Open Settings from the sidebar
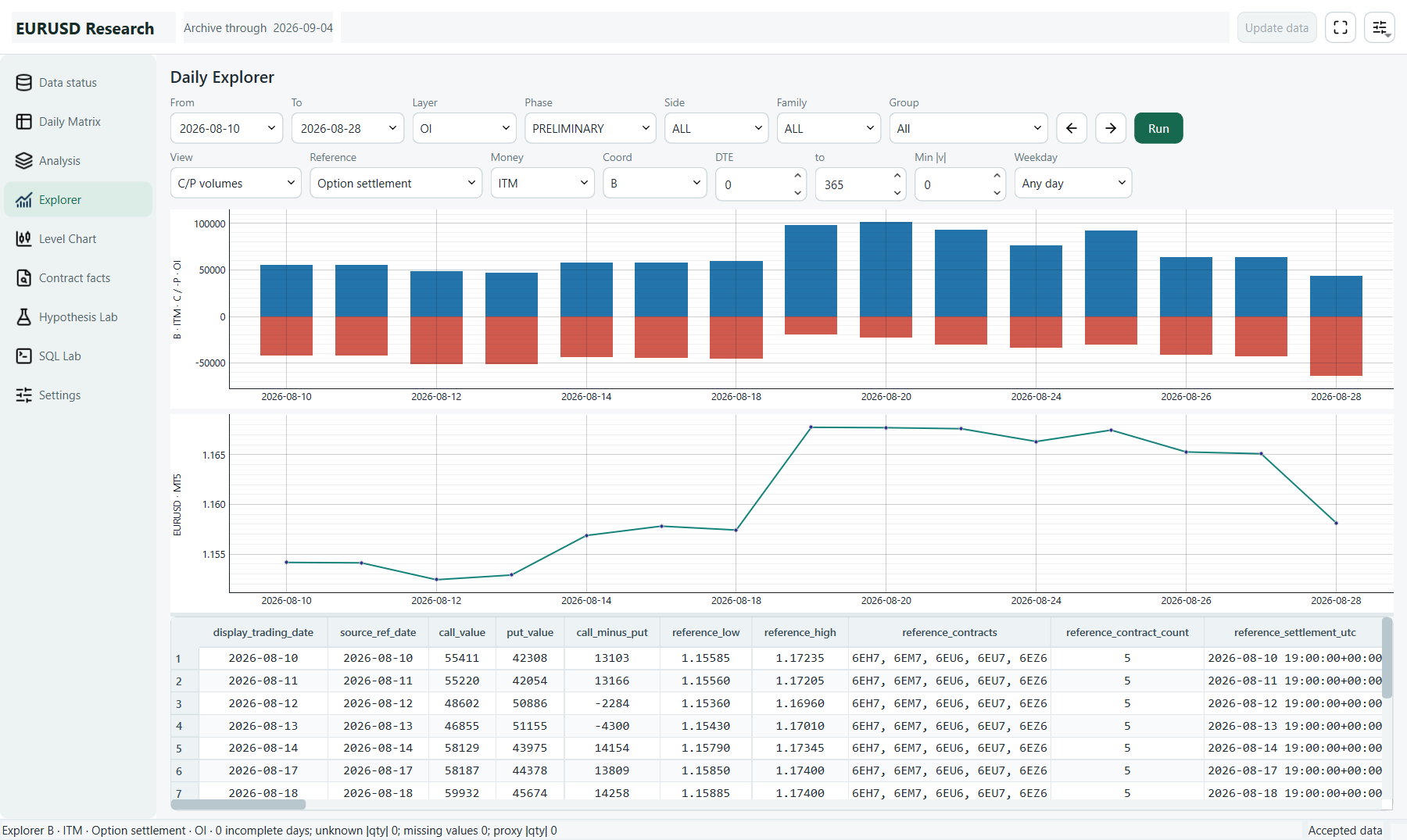This screenshot has height=840, width=1407. point(78,395)
